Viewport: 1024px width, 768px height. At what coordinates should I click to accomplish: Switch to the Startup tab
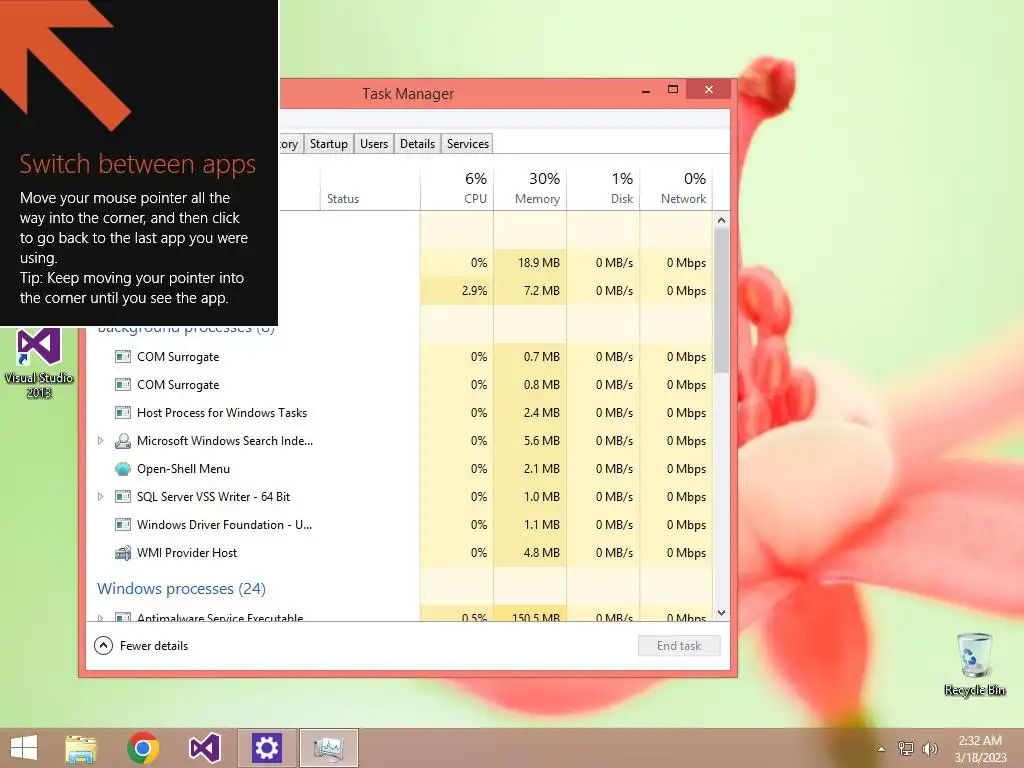coord(328,144)
